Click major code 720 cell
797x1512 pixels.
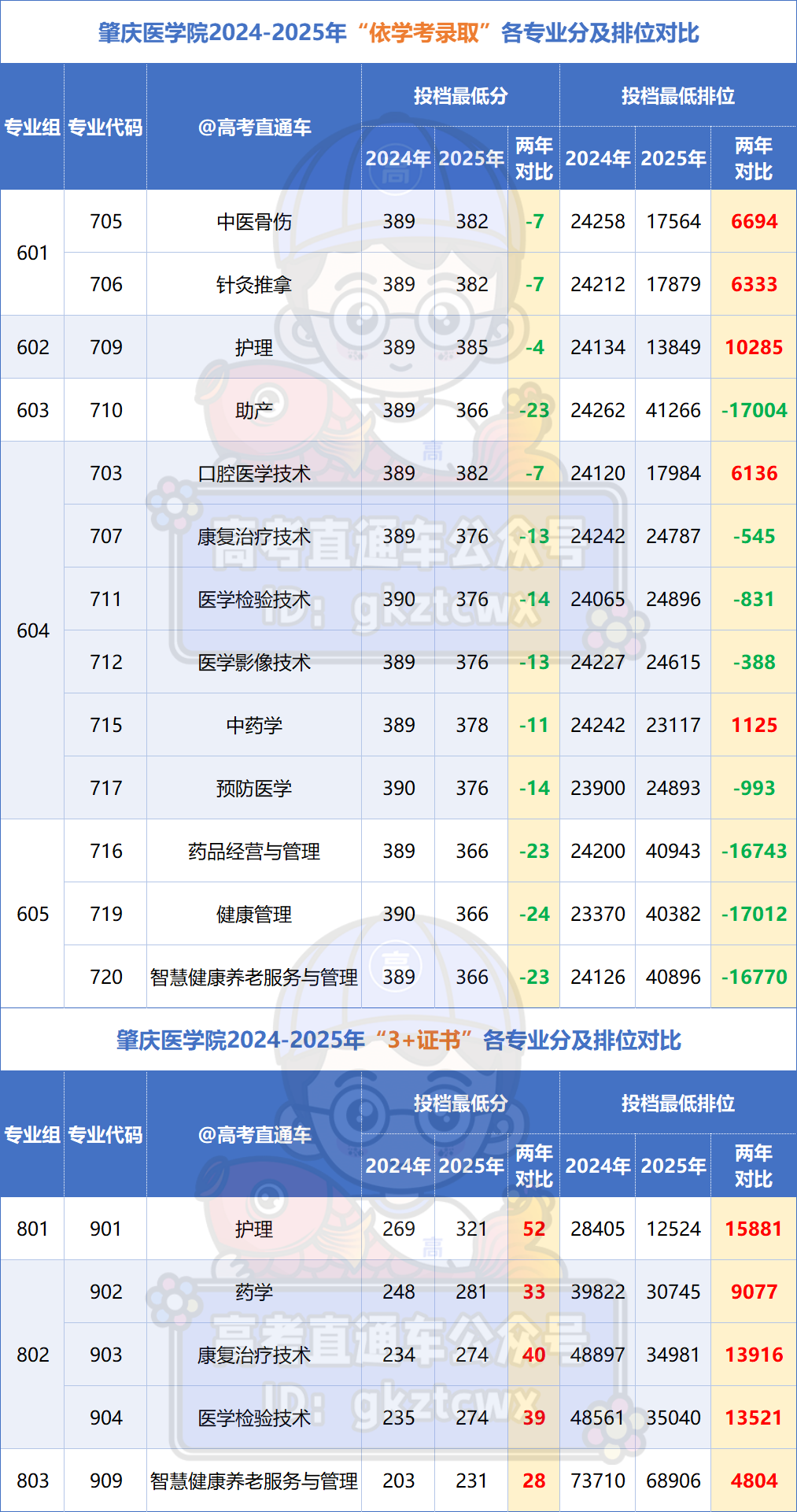point(106,977)
